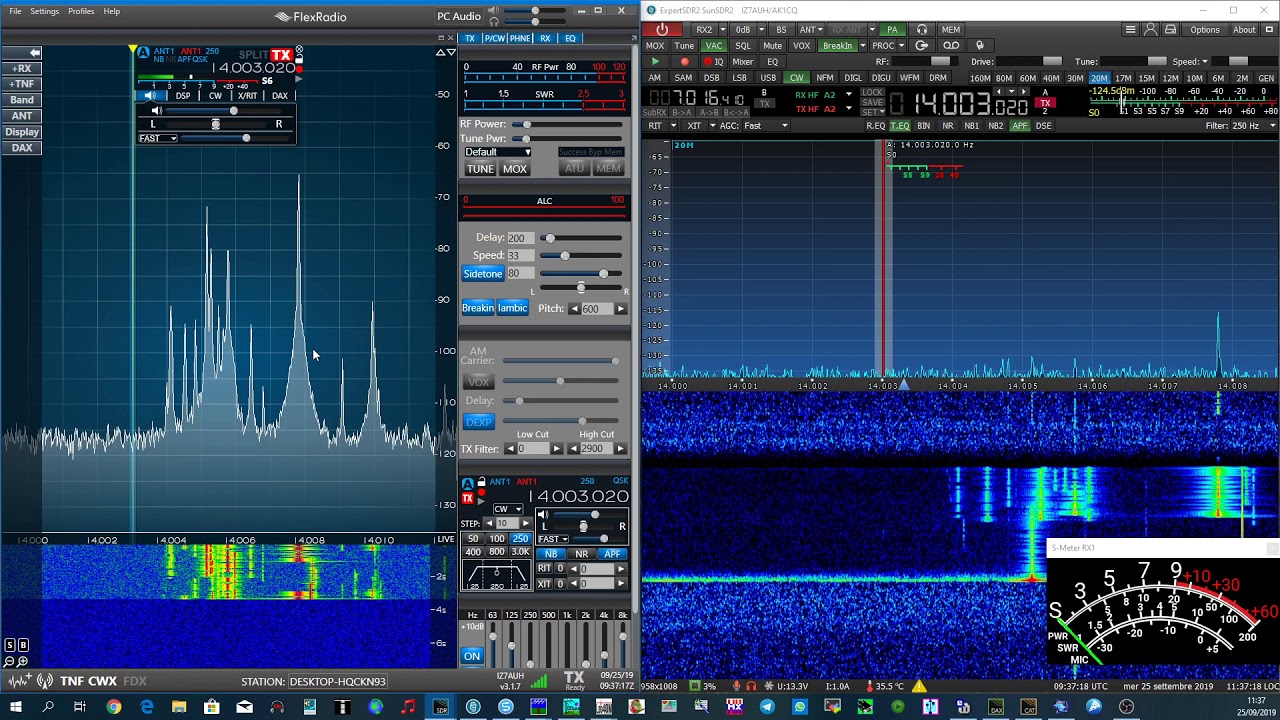Turn the equalizer ON button

pyautogui.click(x=471, y=656)
